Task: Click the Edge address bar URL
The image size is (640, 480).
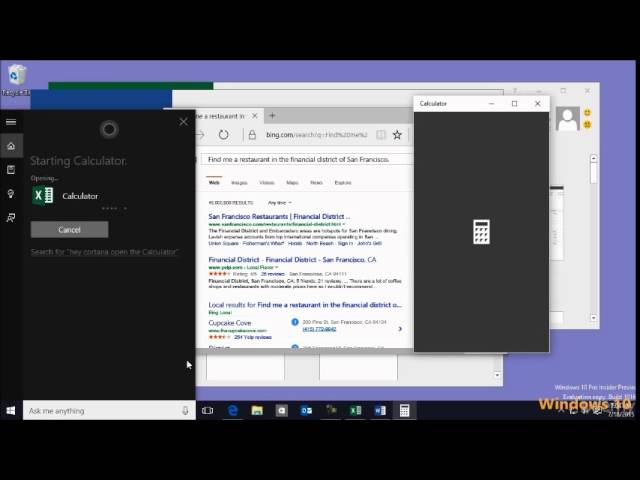Action: click(317, 135)
